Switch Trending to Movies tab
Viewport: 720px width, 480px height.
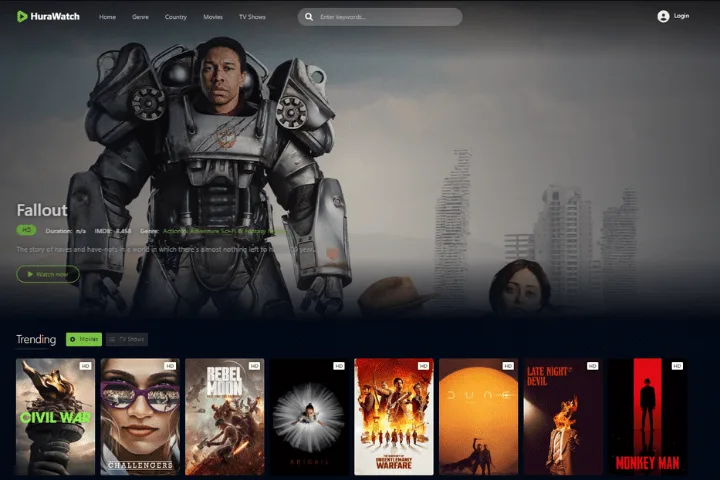click(84, 339)
